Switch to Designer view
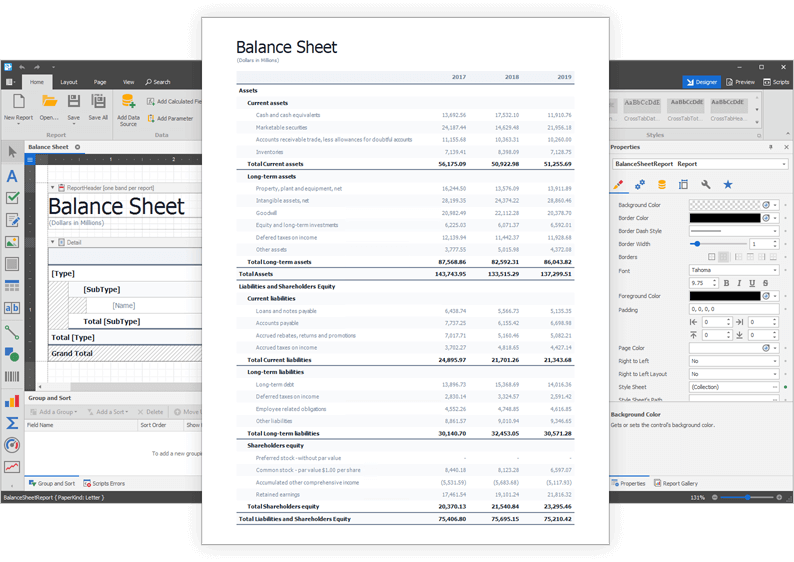794x562 pixels. pos(702,82)
